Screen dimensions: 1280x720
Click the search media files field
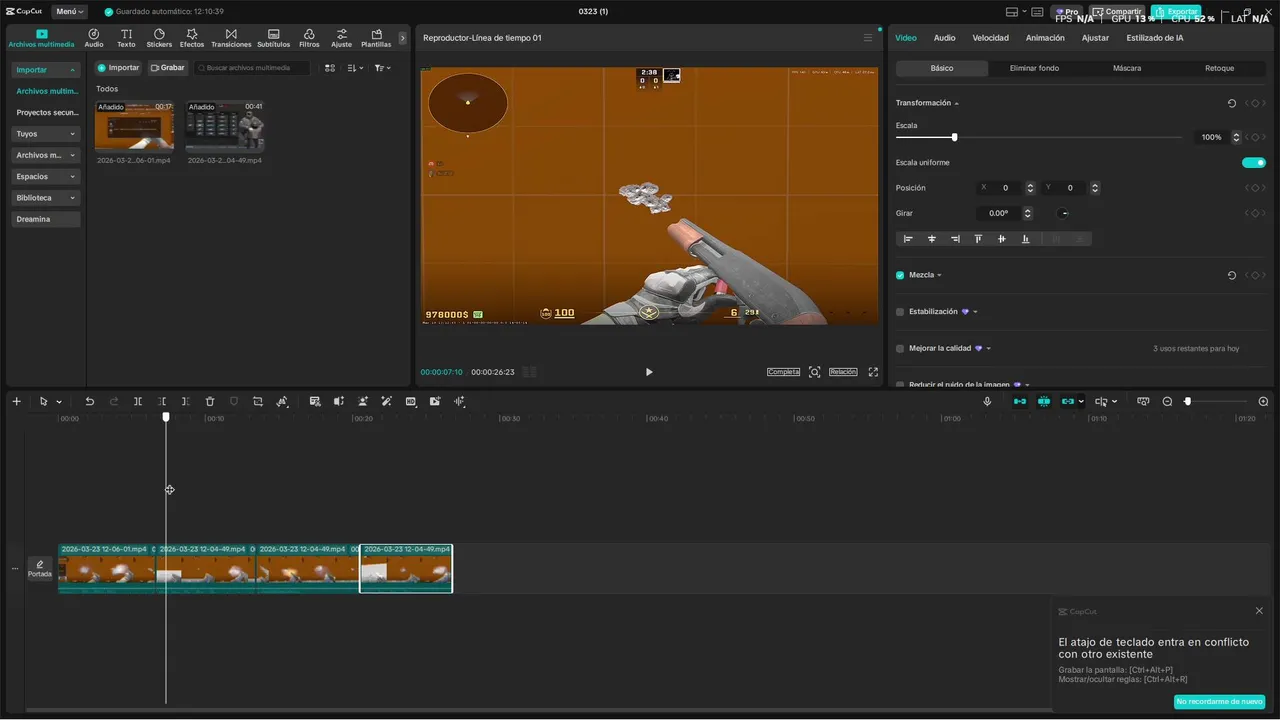[253, 68]
